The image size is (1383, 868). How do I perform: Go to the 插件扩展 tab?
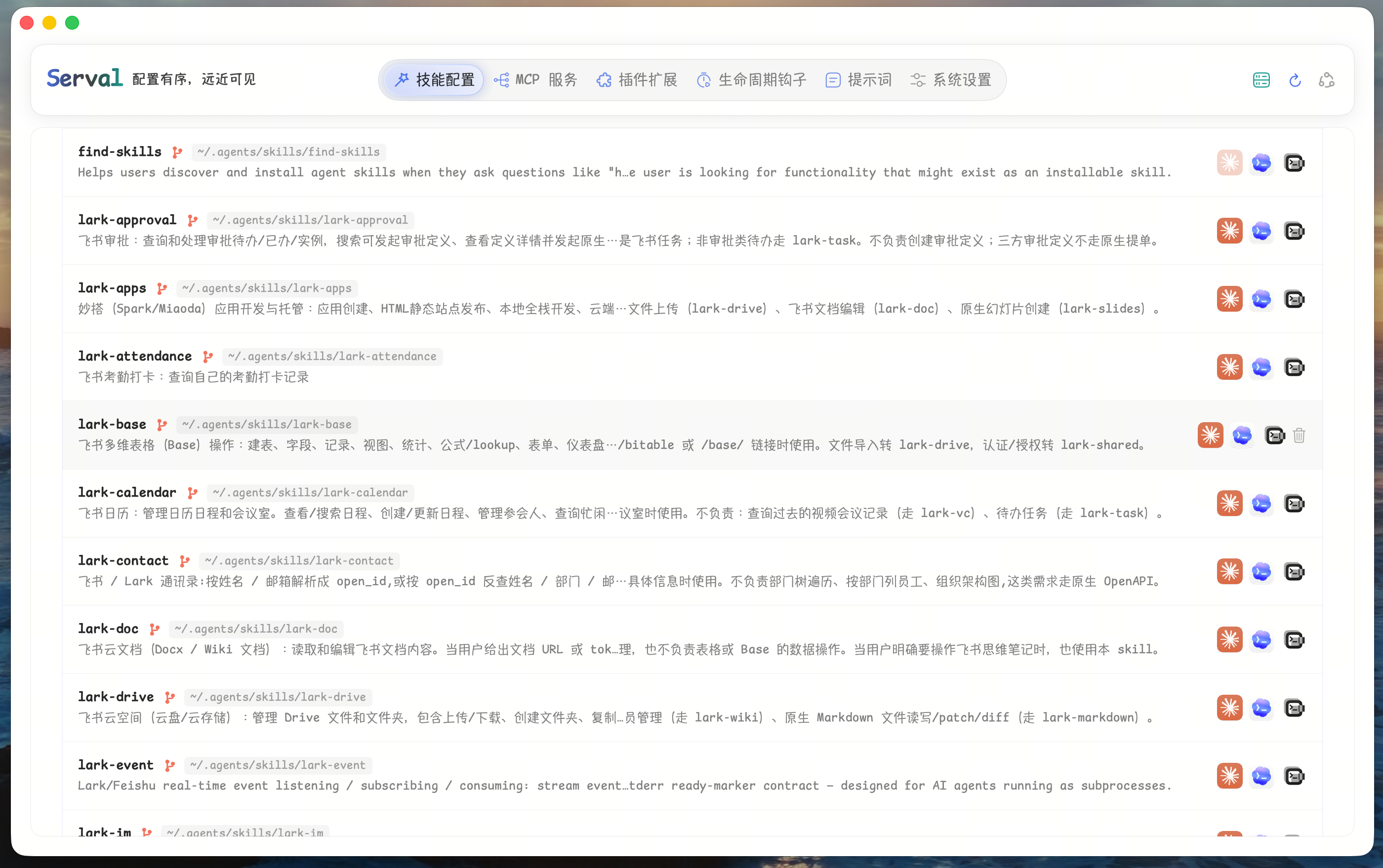tap(637, 80)
